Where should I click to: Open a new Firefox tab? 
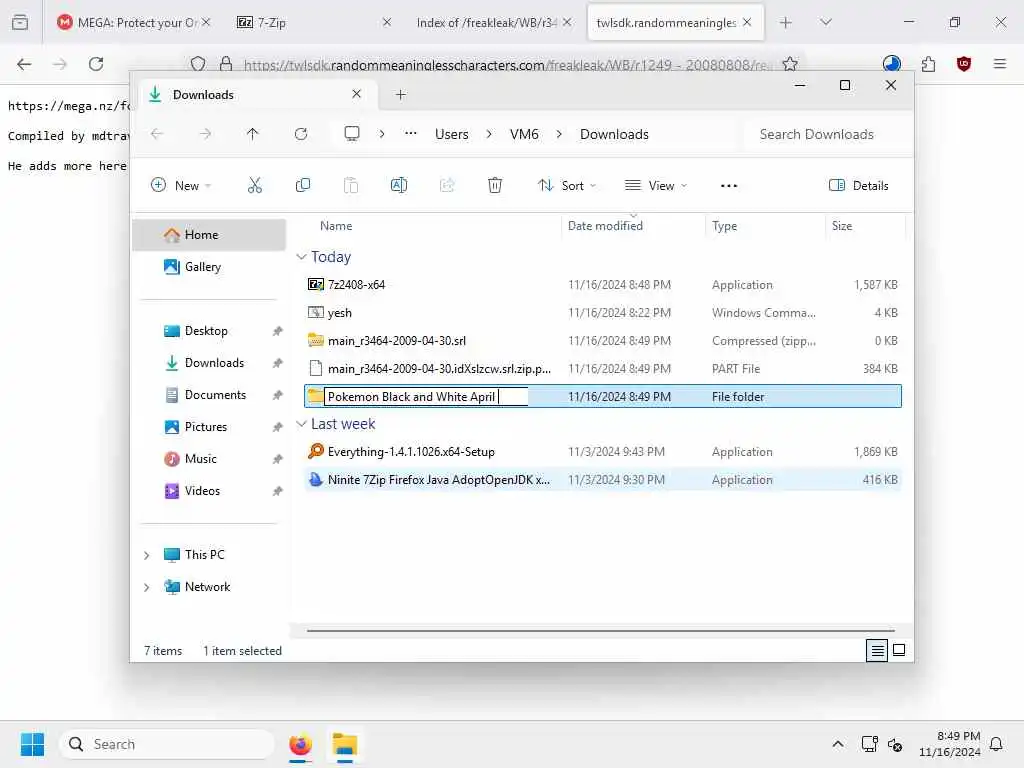786,22
